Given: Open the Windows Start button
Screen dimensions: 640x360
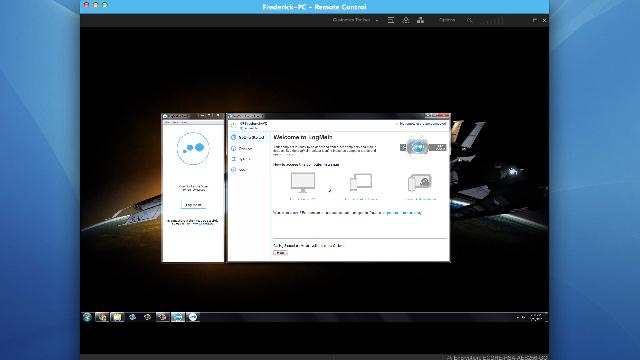Looking at the screenshot, I should pos(87,317).
